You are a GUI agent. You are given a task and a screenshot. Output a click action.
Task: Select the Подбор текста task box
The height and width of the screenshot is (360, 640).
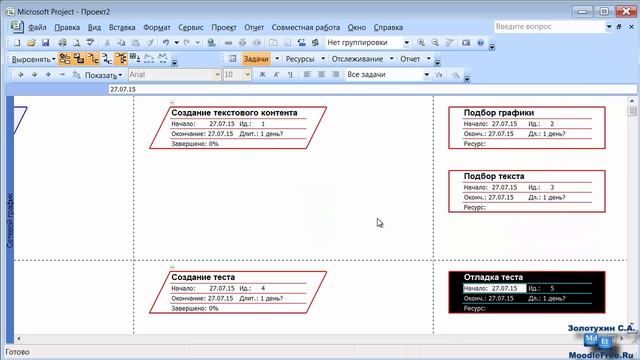(x=527, y=191)
